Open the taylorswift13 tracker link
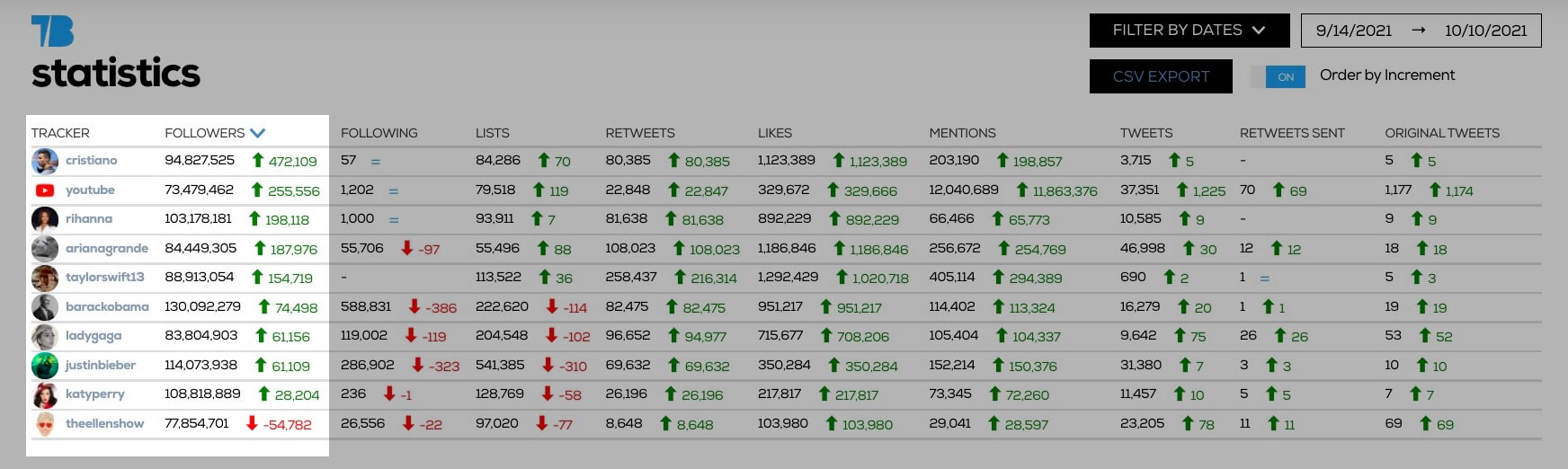This screenshot has height=469, width=1568. click(x=104, y=277)
